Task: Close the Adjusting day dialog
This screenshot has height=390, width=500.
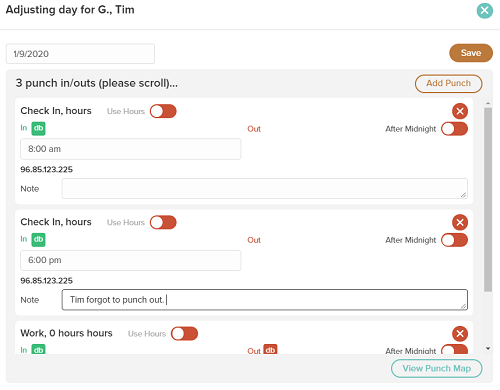Action: [x=484, y=10]
